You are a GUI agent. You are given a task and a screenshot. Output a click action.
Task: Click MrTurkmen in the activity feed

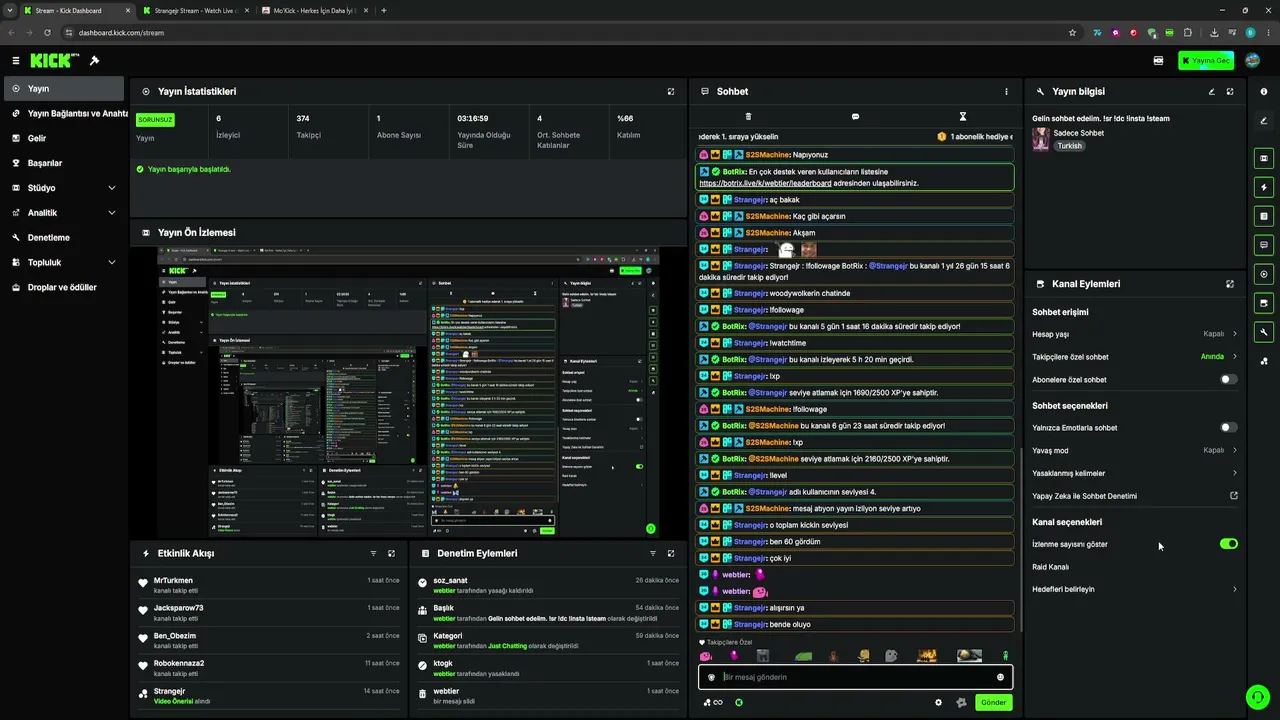pos(173,581)
